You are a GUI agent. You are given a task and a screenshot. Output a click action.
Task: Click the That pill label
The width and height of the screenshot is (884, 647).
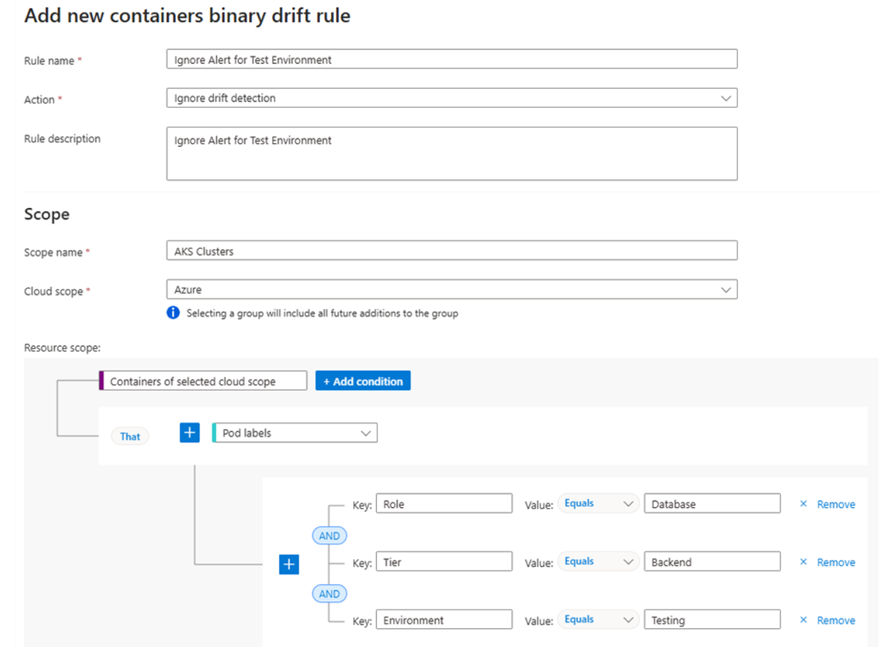pyautogui.click(x=130, y=436)
